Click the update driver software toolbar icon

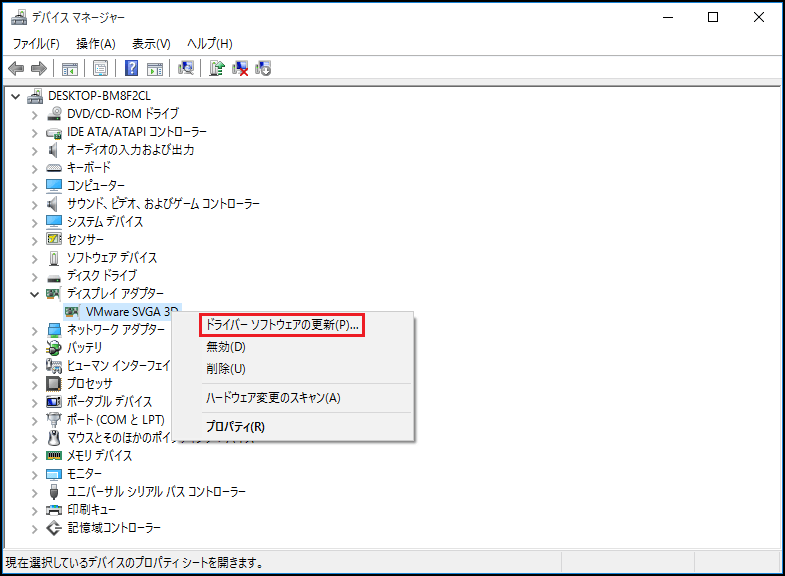(217, 68)
